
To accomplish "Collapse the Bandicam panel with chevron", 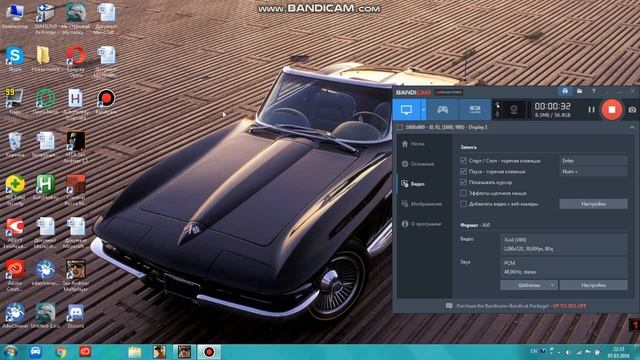I will point(632,127).
